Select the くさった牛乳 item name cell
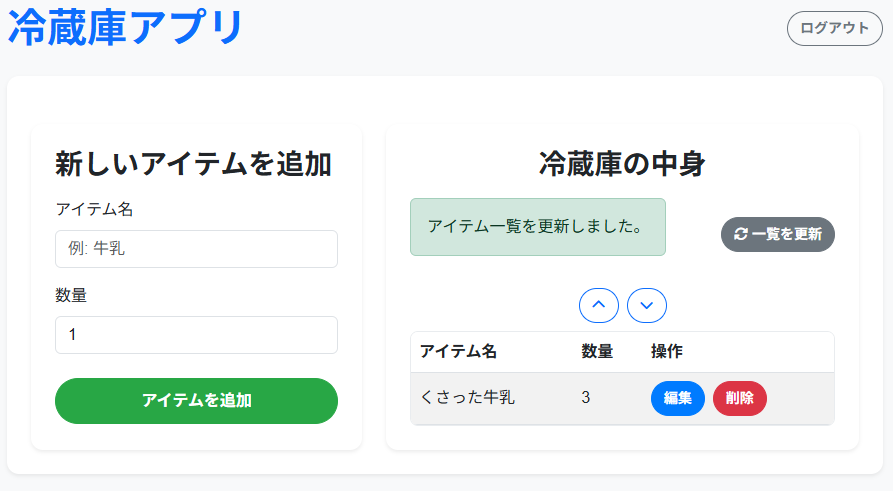 click(468, 398)
